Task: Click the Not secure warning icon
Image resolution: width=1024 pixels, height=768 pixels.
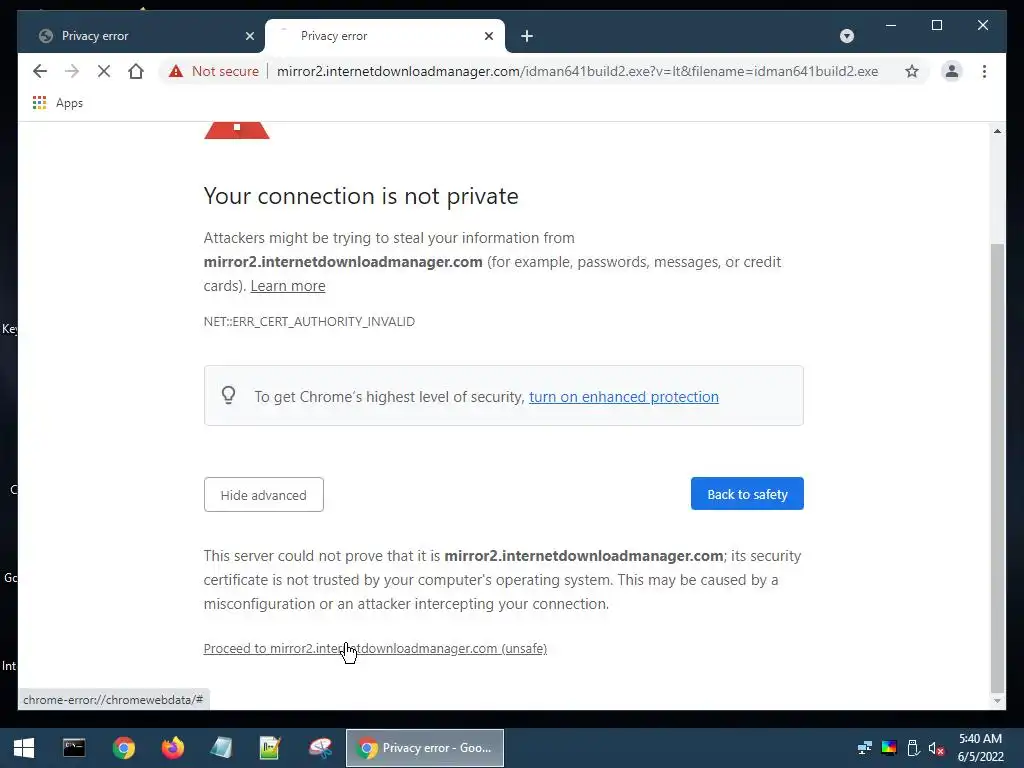Action: coord(176,71)
